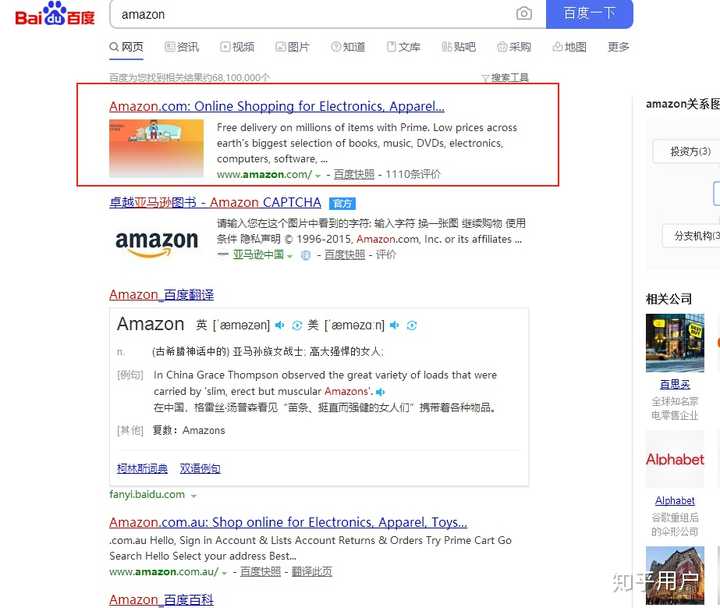Viewport: 720px width, 608px height.
Task: Open the 柯林斯词典 link
Action: coord(142,468)
